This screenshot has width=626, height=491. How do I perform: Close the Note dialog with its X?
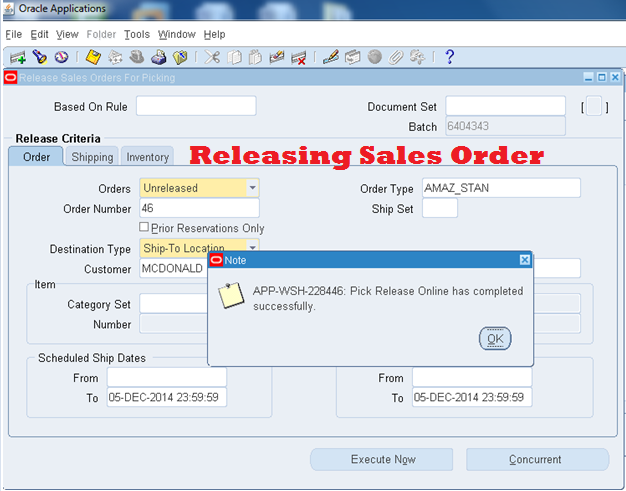point(525,260)
